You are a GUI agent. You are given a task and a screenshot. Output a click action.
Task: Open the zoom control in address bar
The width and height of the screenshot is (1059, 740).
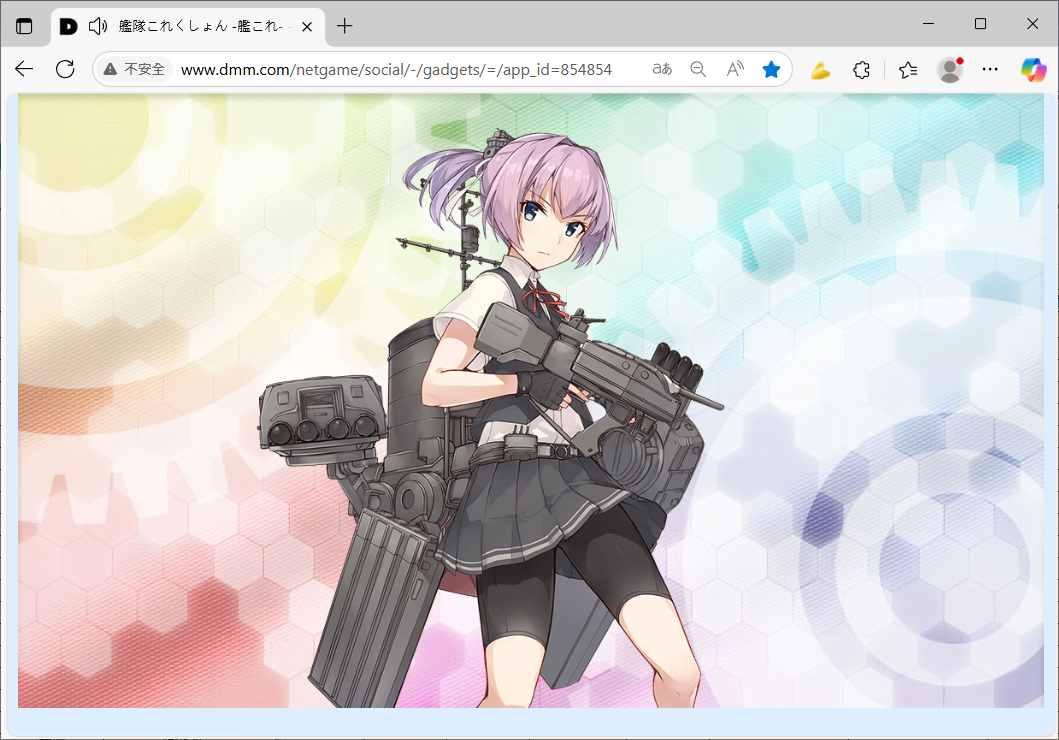(x=698, y=69)
